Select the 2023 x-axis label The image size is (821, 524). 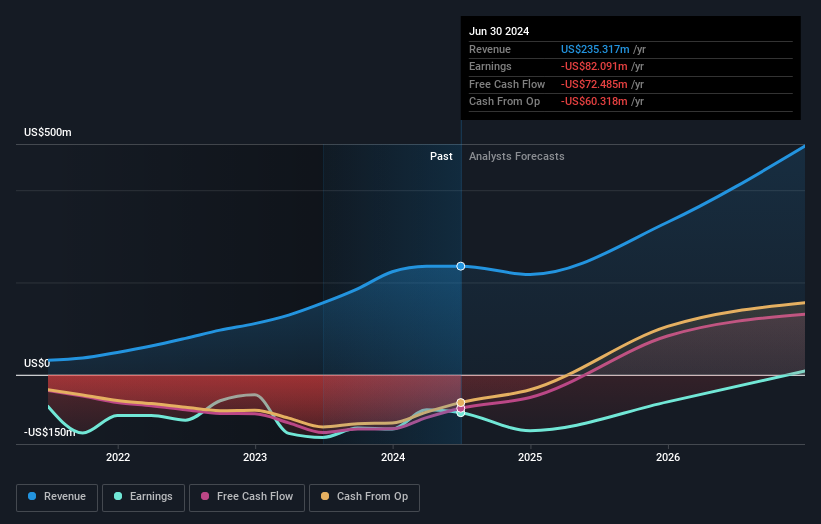coord(255,458)
